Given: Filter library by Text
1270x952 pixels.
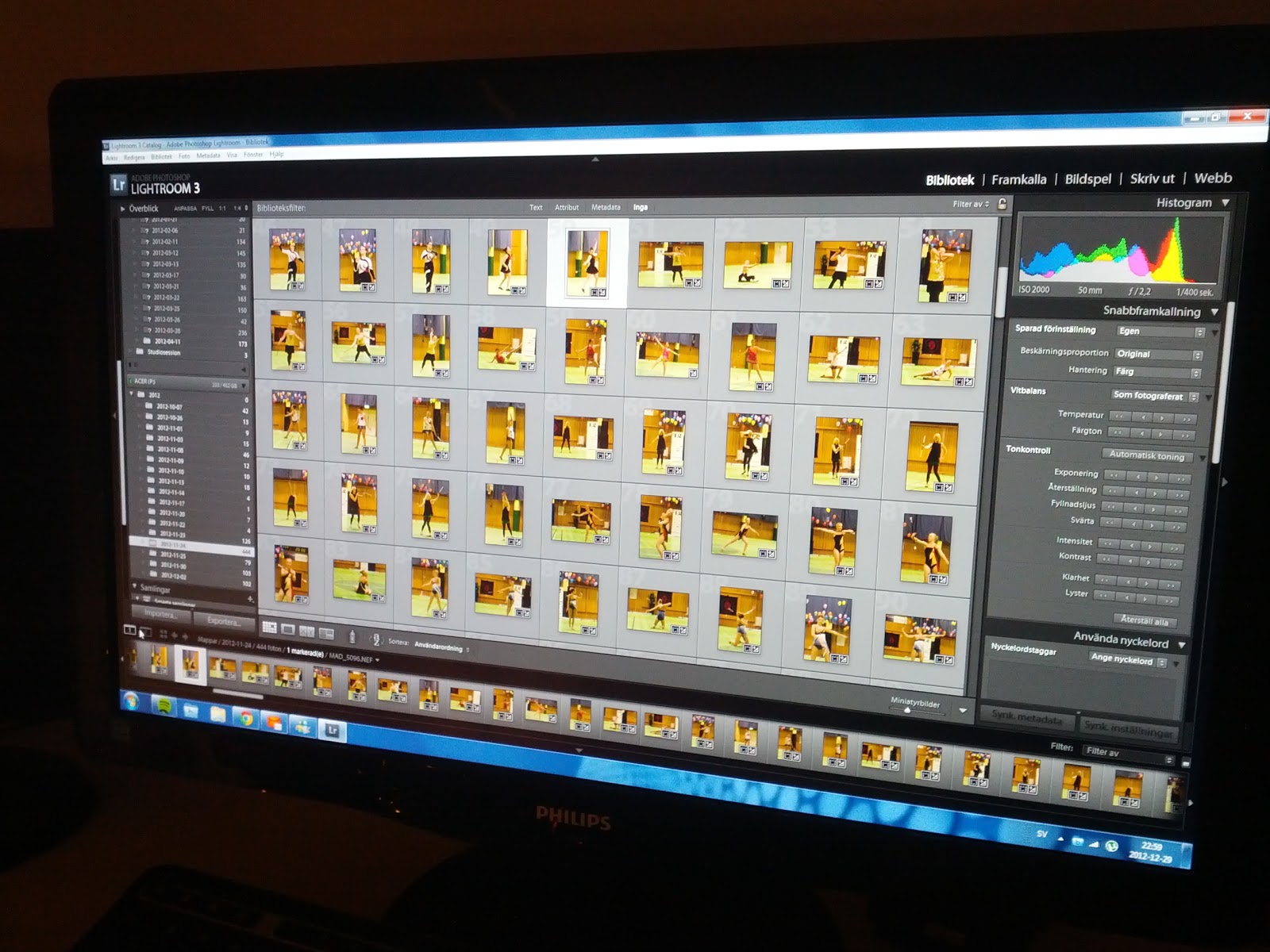Looking at the screenshot, I should click(536, 208).
